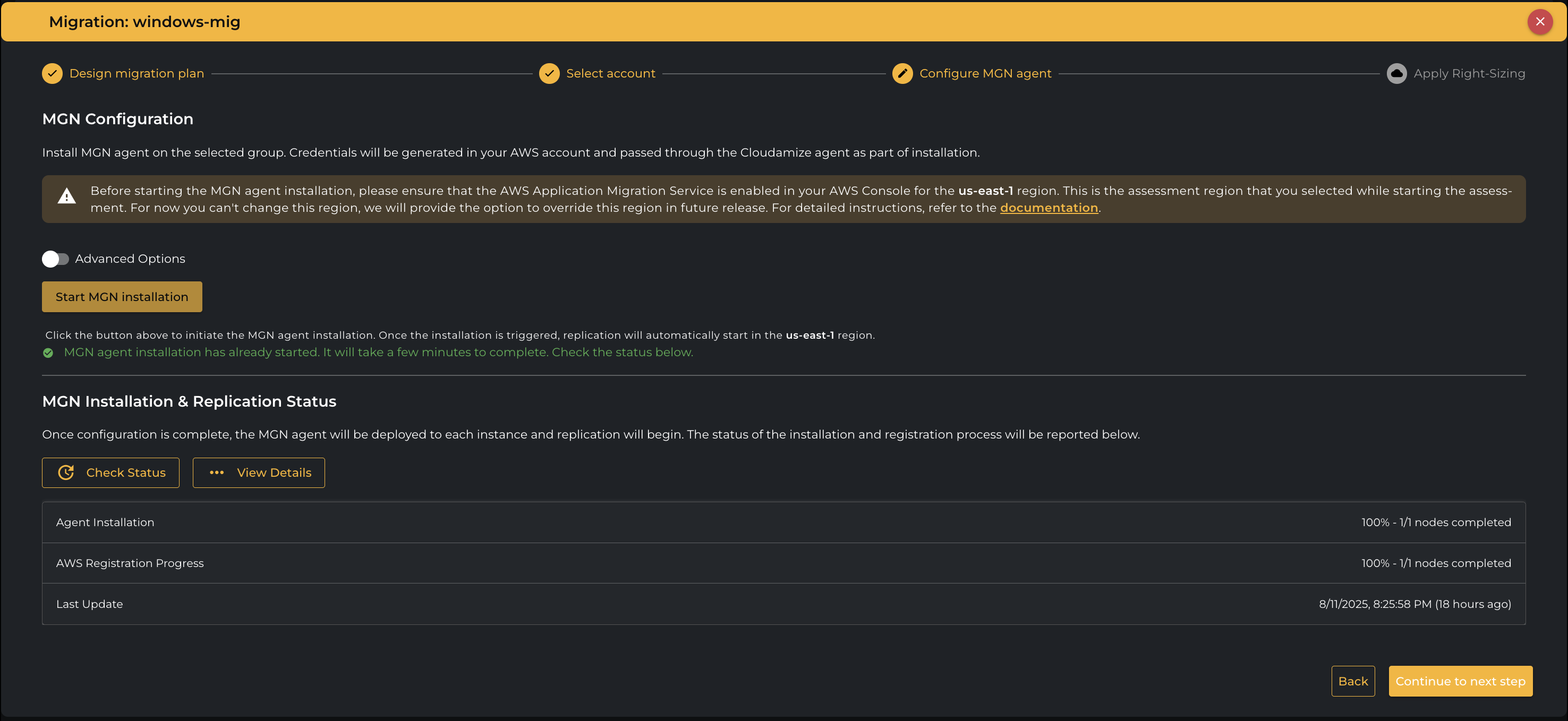Viewport: 1568px width, 721px height.
Task: Go to Design migration plan step
Action: [137, 74]
